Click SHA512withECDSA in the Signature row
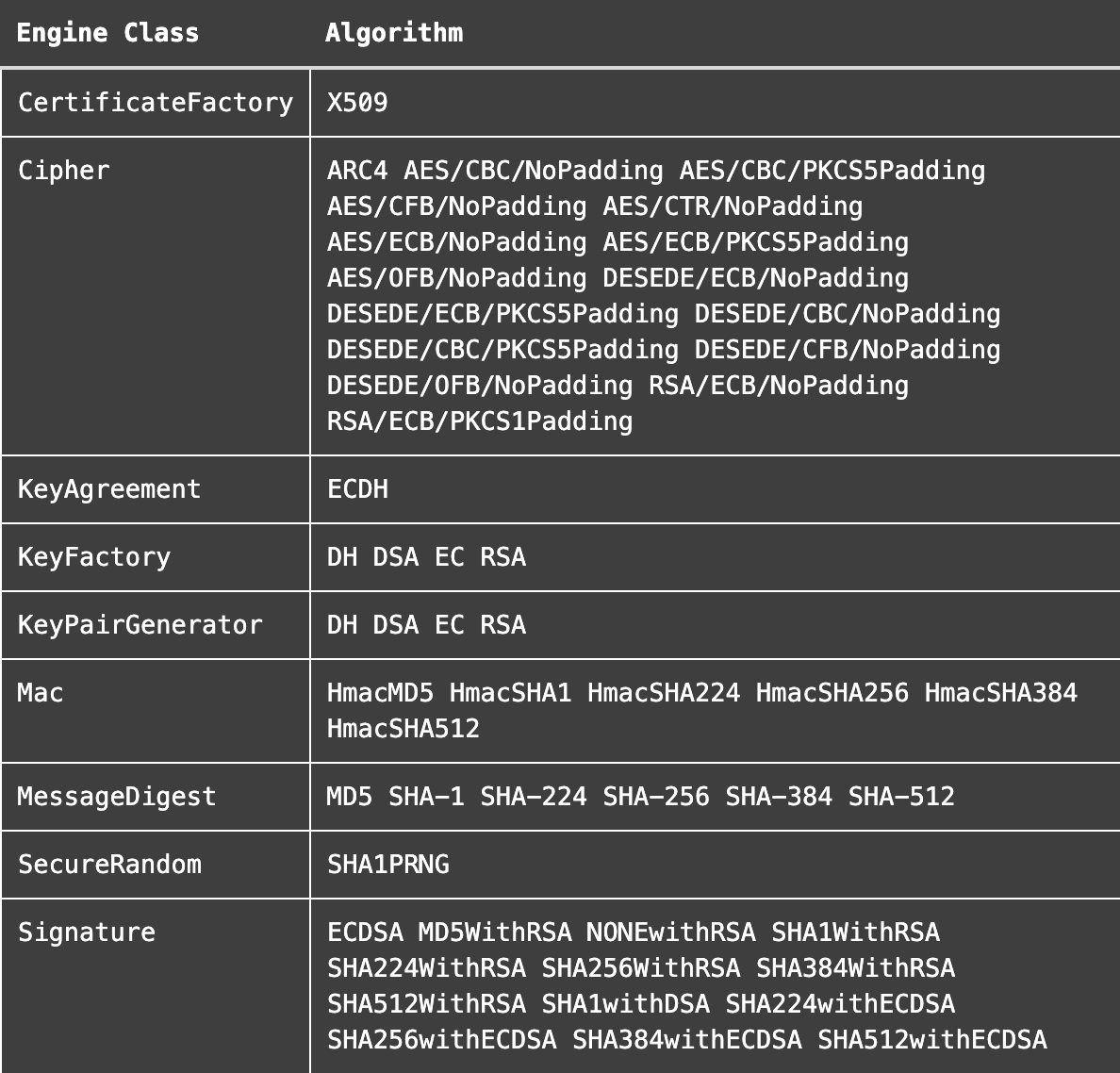Screen dimensions: 1120x1073 pos(932,1039)
